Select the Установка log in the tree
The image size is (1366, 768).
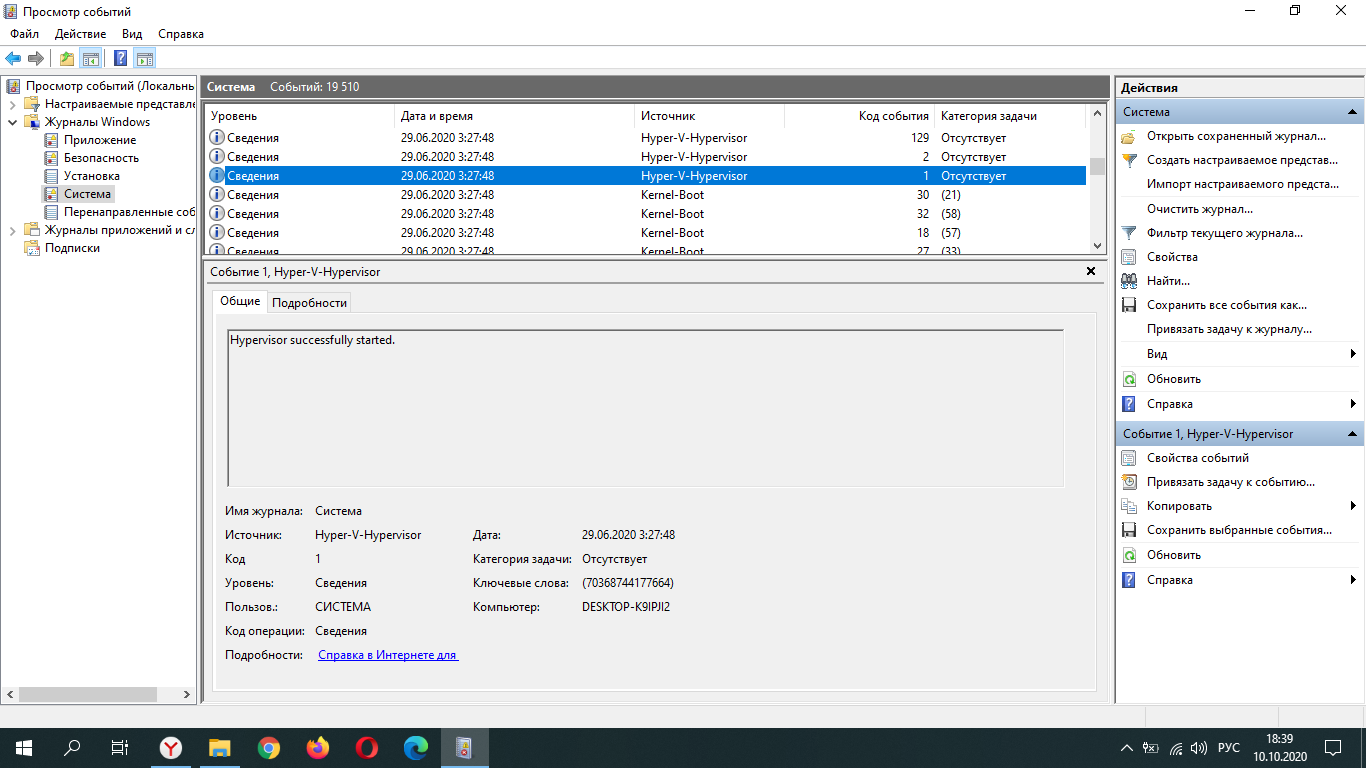pos(92,176)
